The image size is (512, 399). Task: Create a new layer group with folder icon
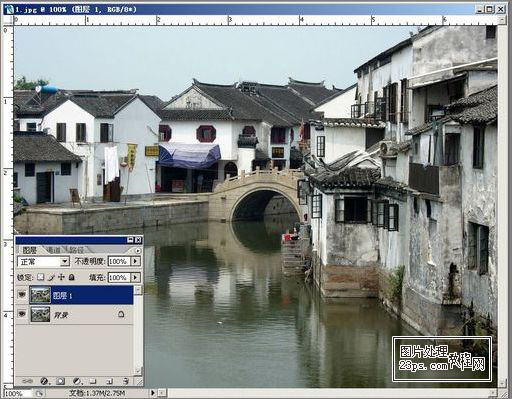coord(93,381)
